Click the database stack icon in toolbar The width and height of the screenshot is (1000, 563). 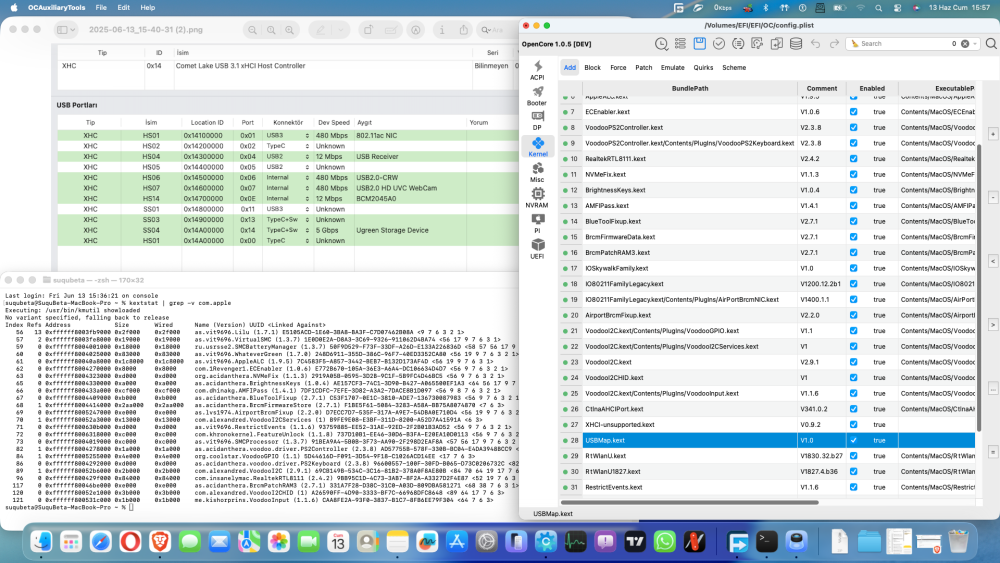(x=795, y=43)
